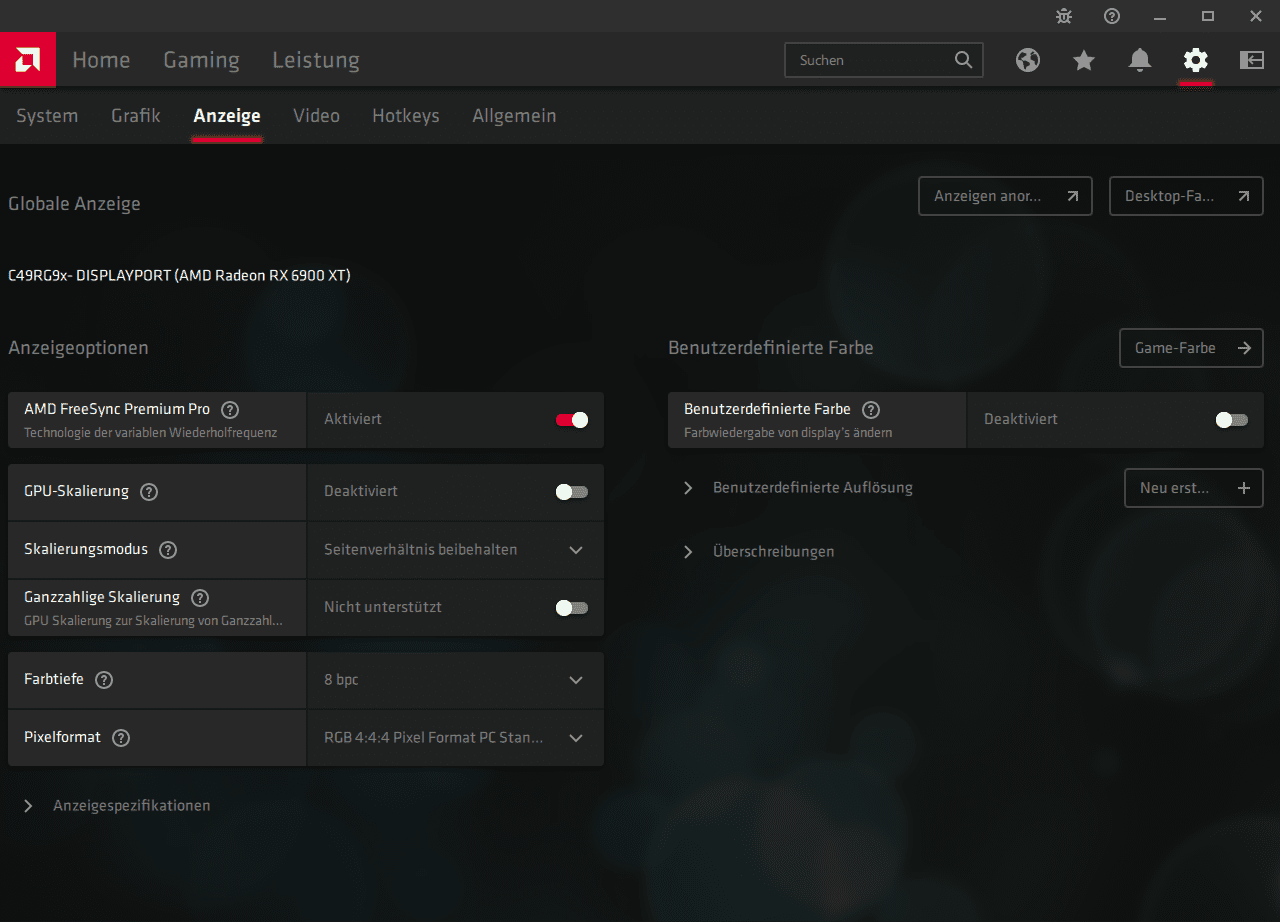Click the sidebar panel toggle icon
The width and height of the screenshot is (1280, 922).
pyautogui.click(x=1252, y=60)
